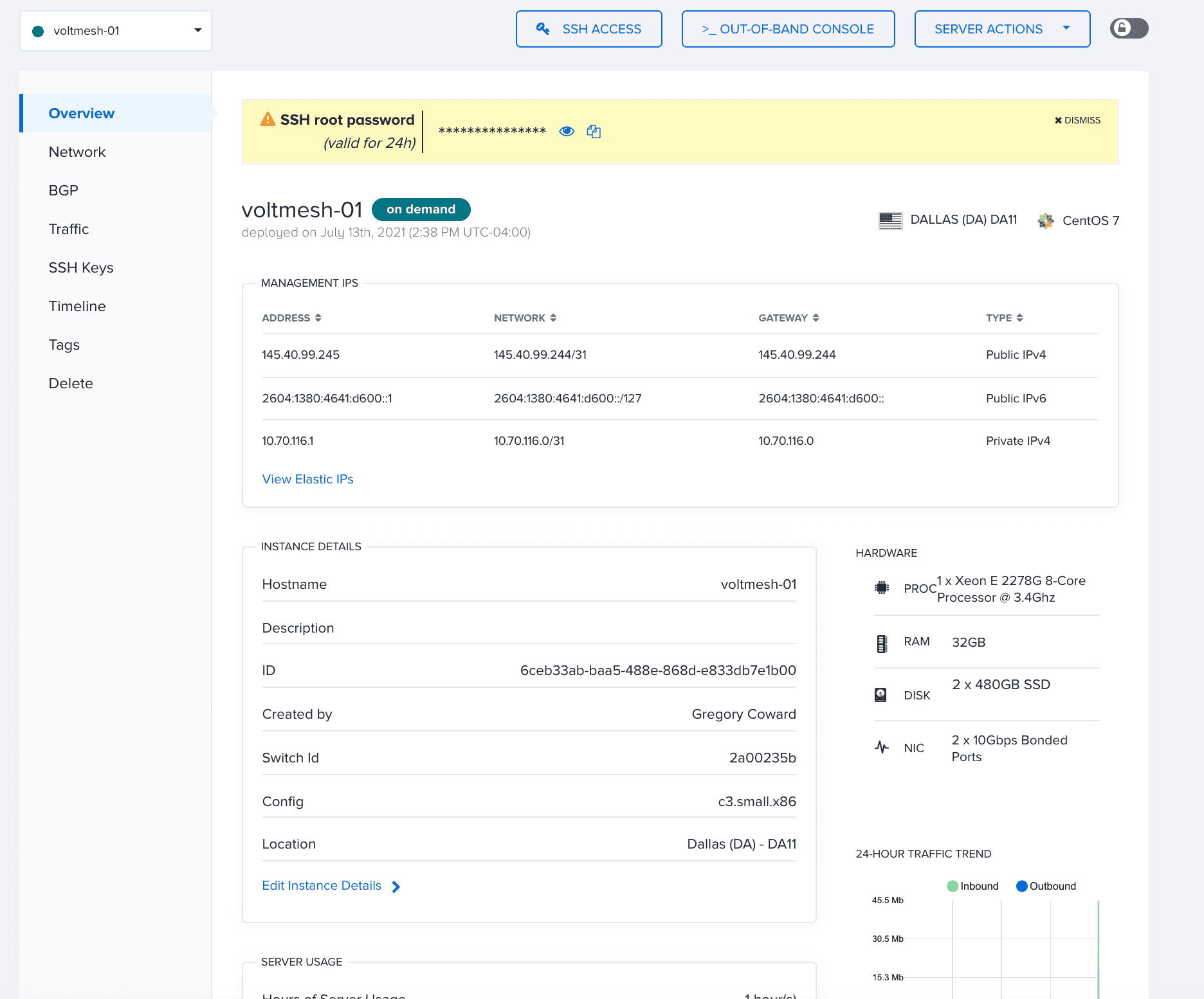The height and width of the screenshot is (999, 1204).
Task: Click the masked password asterisks
Action: pos(492,132)
